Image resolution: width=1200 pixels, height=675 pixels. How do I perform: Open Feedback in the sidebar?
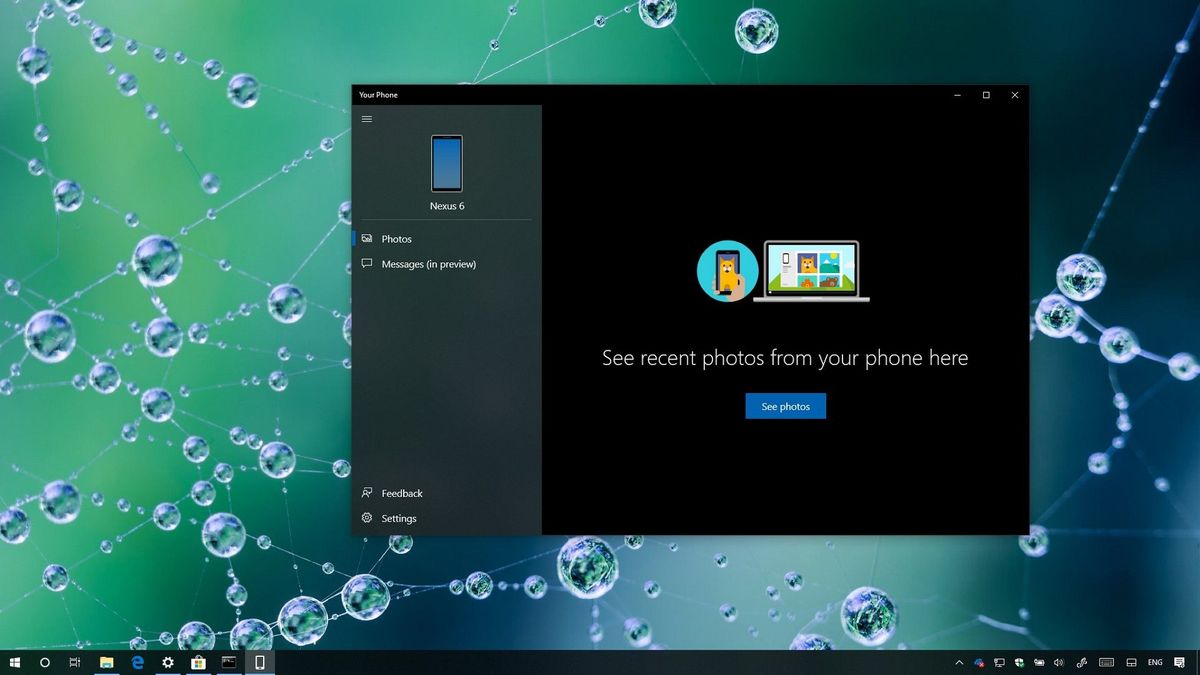pos(446,493)
